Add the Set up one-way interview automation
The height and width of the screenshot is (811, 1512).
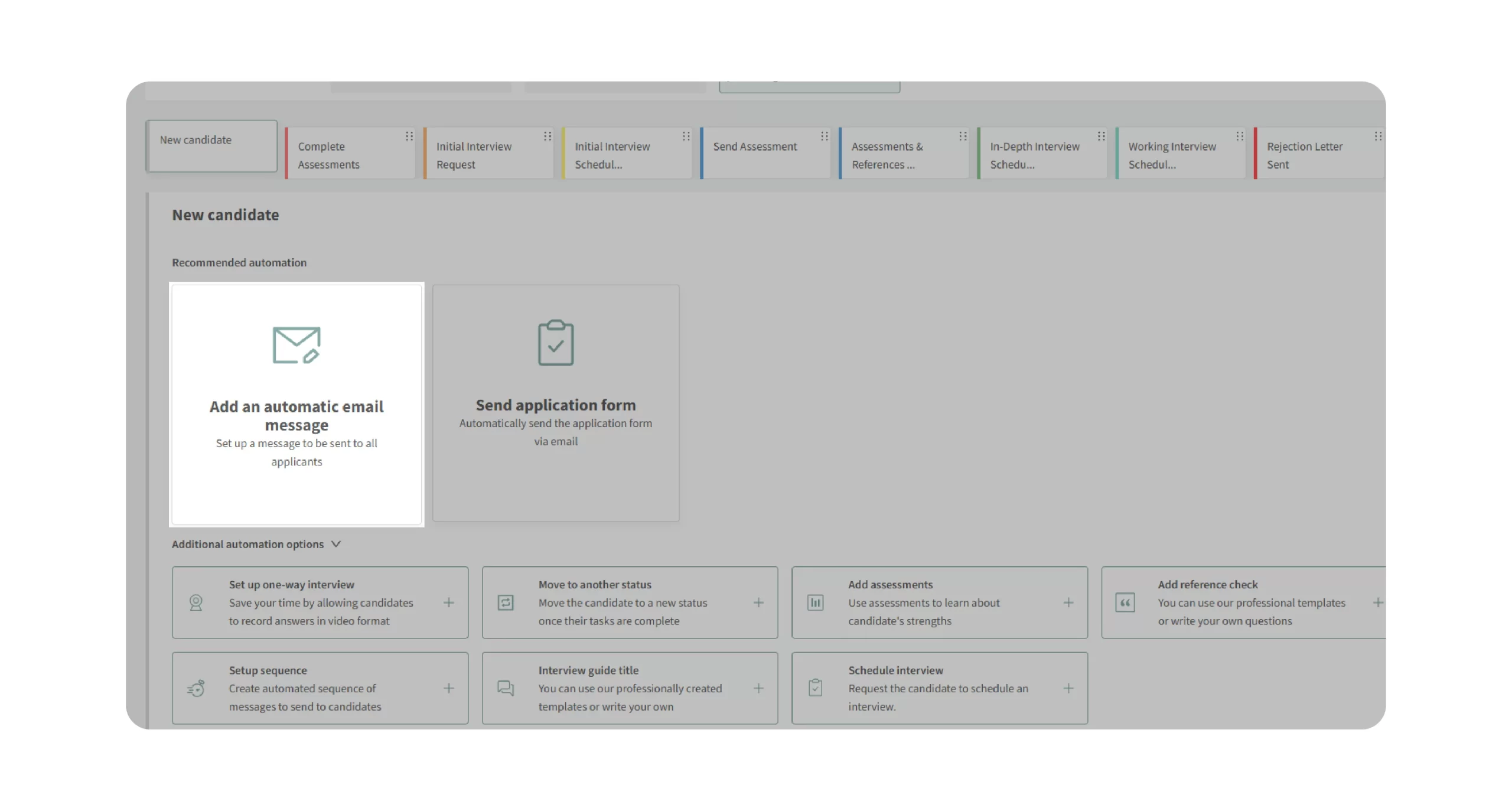[449, 602]
